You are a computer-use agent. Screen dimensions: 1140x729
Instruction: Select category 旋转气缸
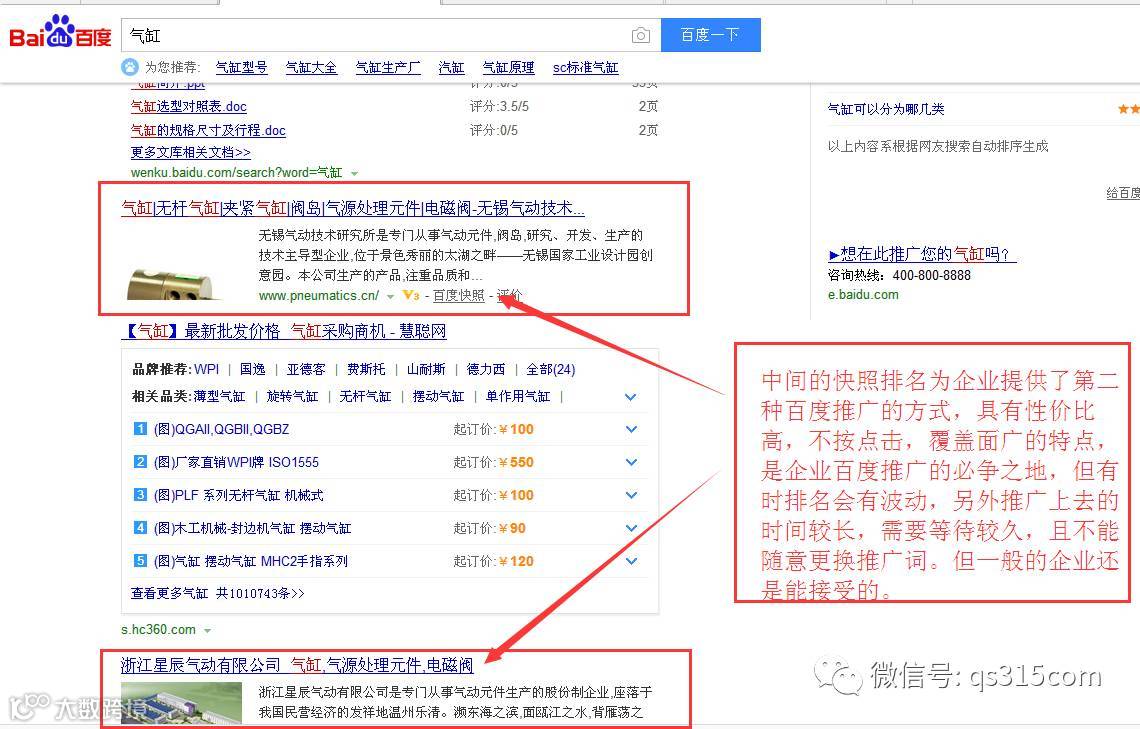point(292,396)
